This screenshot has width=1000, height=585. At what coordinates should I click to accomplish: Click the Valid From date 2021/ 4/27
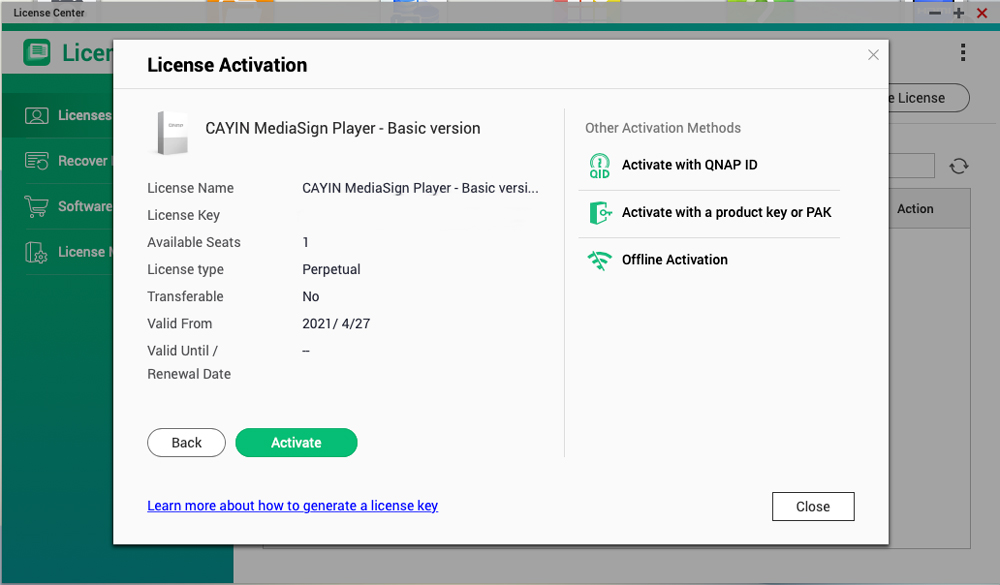(x=336, y=323)
